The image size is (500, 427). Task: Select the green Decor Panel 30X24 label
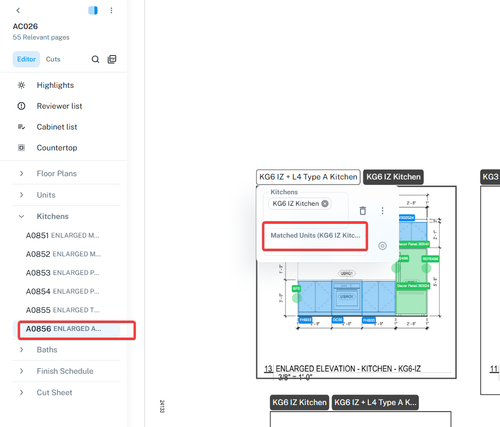coord(413,286)
